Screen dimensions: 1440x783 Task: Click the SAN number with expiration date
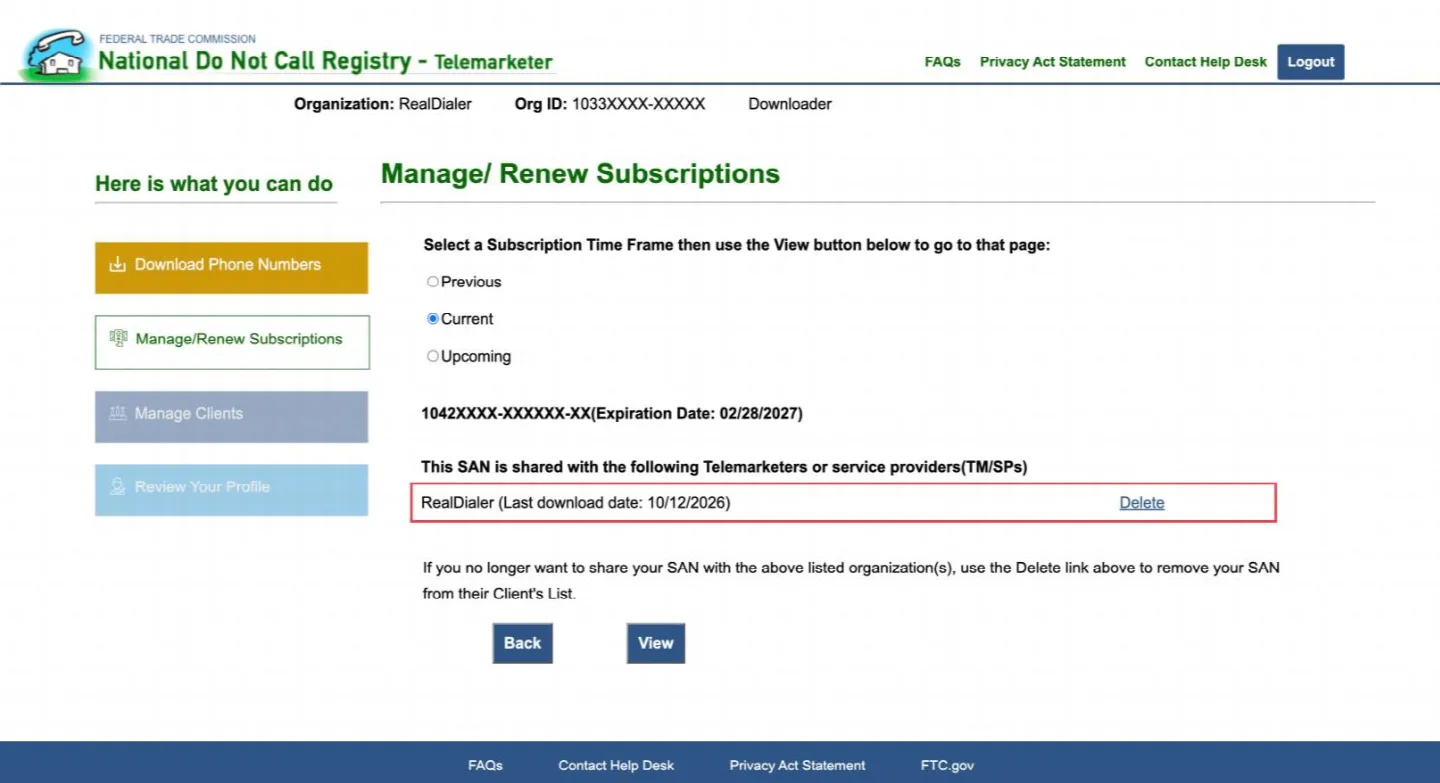pos(612,413)
